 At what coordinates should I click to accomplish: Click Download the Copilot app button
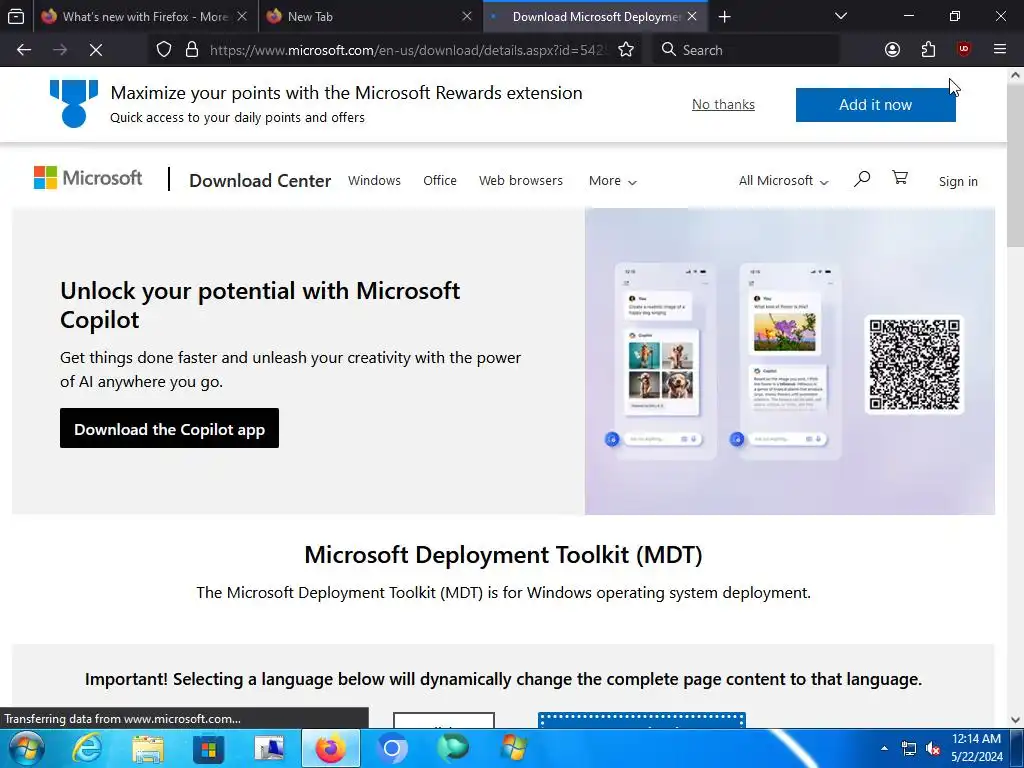tap(169, 428)
